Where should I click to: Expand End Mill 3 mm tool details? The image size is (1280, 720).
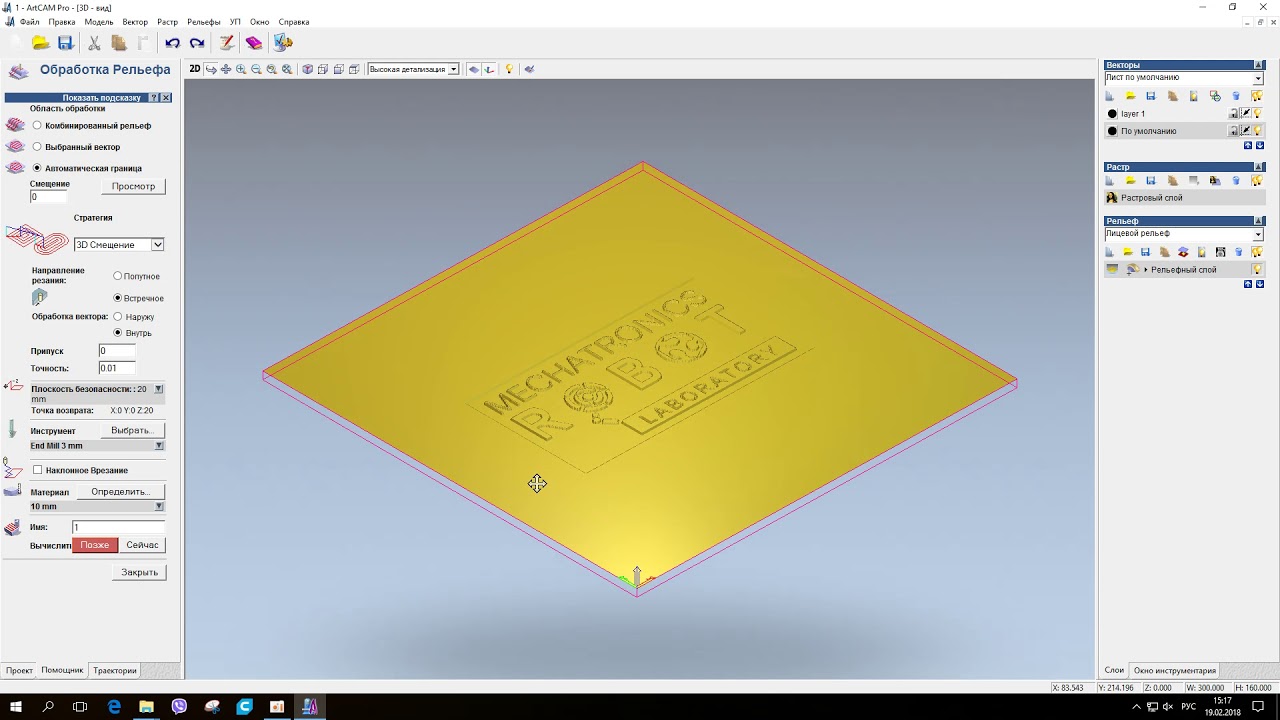coord(158,446)
